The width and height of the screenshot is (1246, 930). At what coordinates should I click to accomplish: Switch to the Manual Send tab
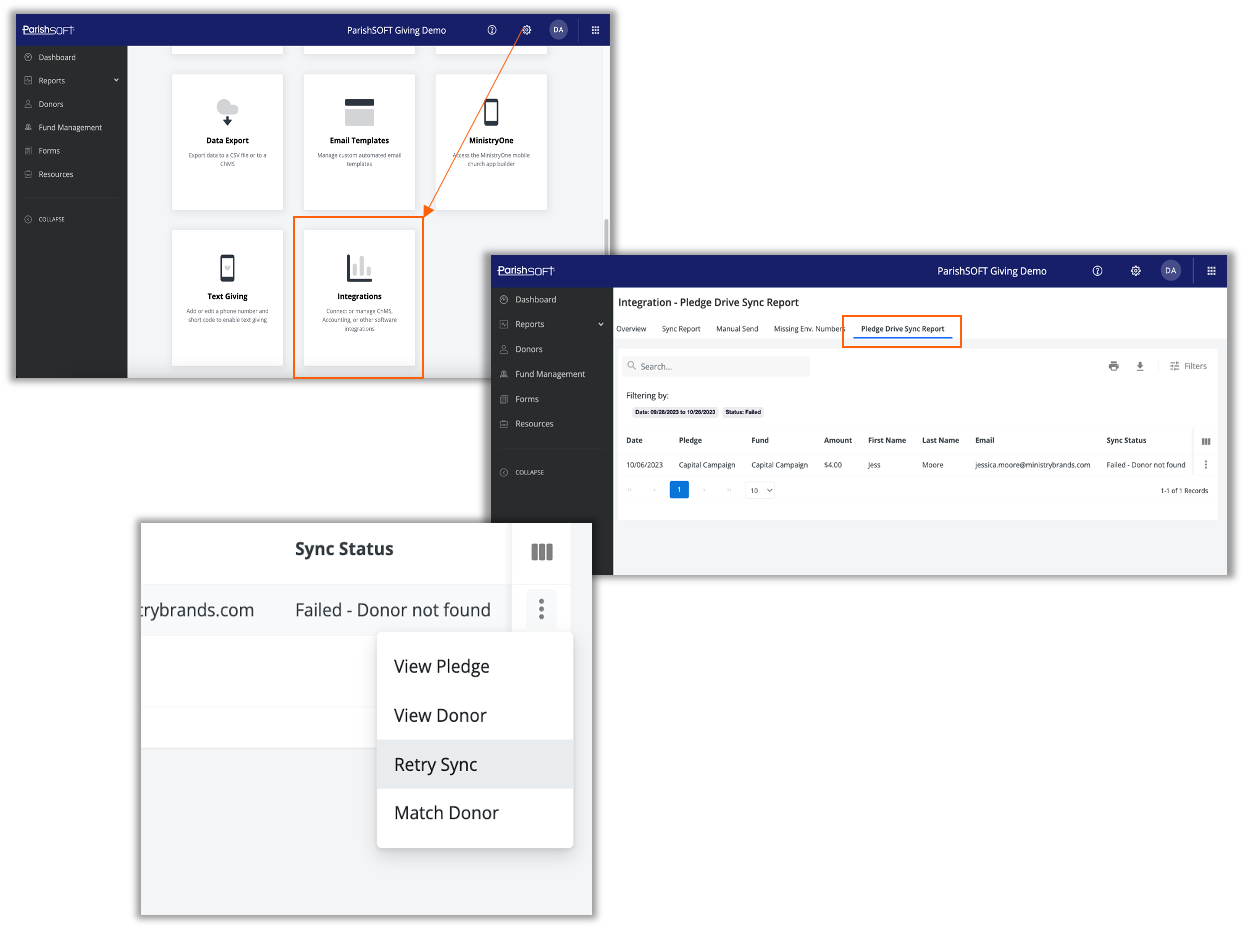pyautogui.click(x=737, y=329)
